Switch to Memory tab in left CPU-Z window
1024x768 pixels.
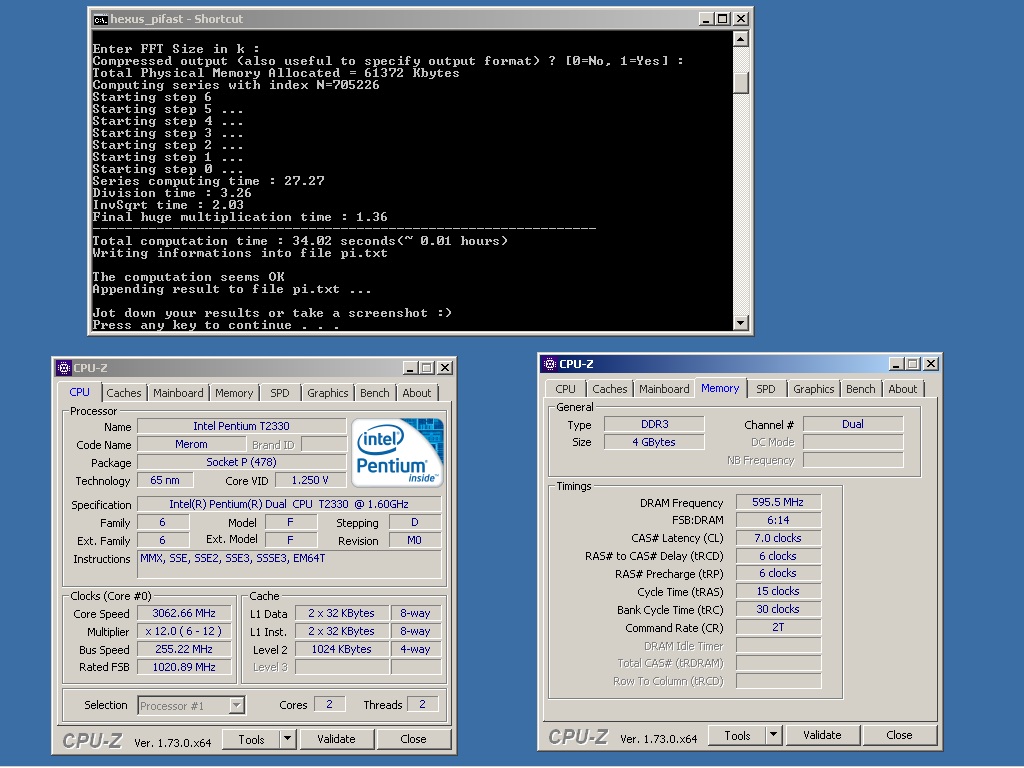click(x=234, y=392)
